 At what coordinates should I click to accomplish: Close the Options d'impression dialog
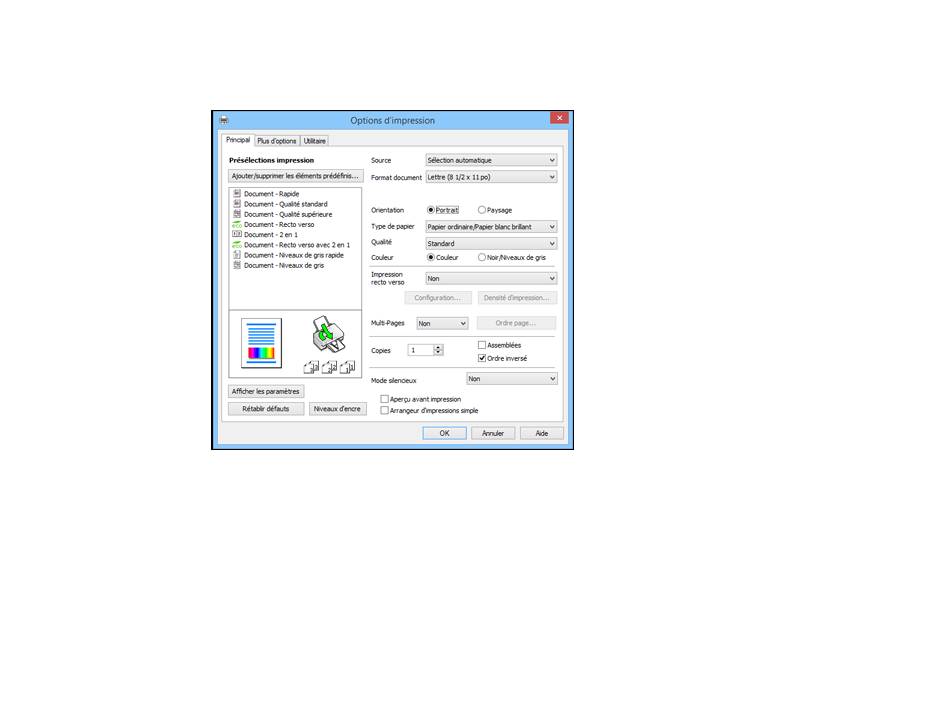[x=559, y=118]
